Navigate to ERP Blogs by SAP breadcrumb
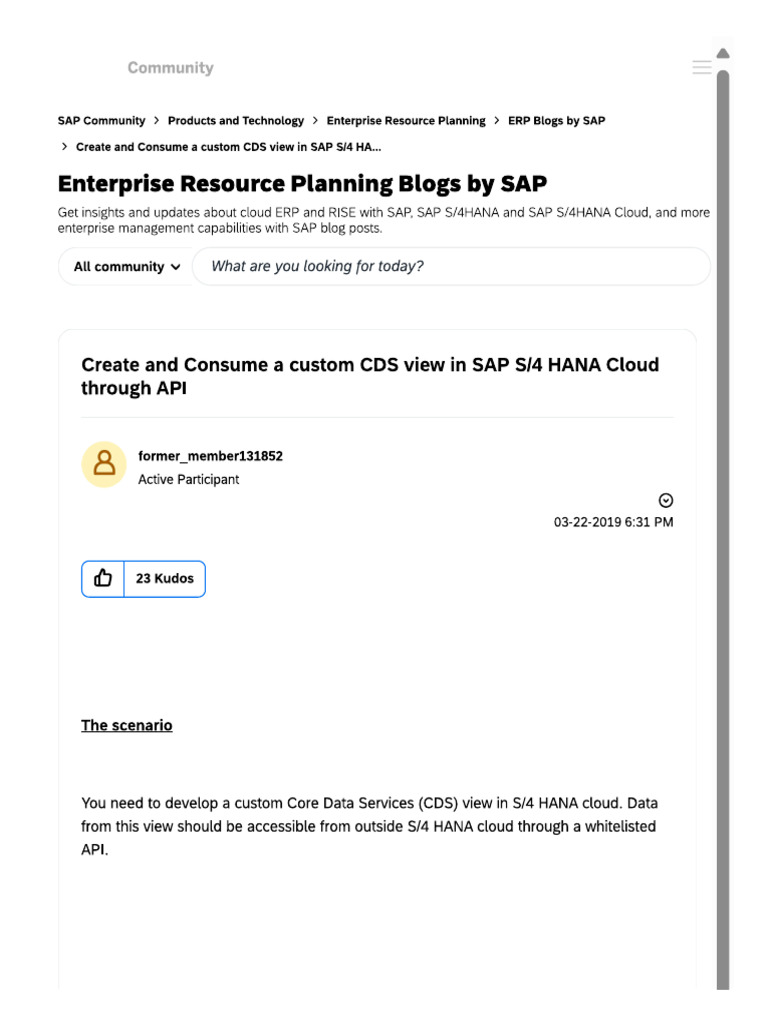The width and height of the screenshot is (768, 1024). point(556,121)
